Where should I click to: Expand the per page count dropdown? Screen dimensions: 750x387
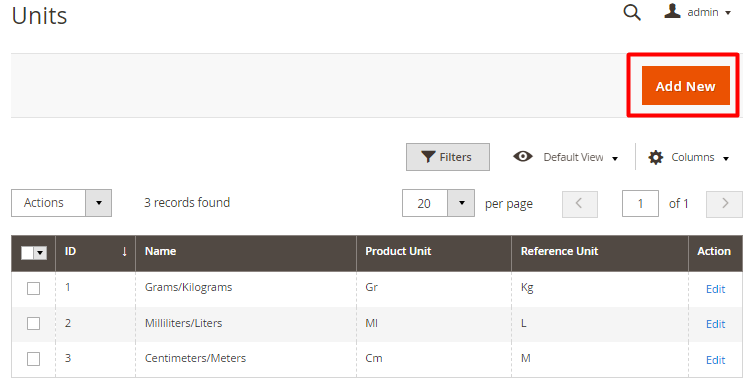point(461,203)
